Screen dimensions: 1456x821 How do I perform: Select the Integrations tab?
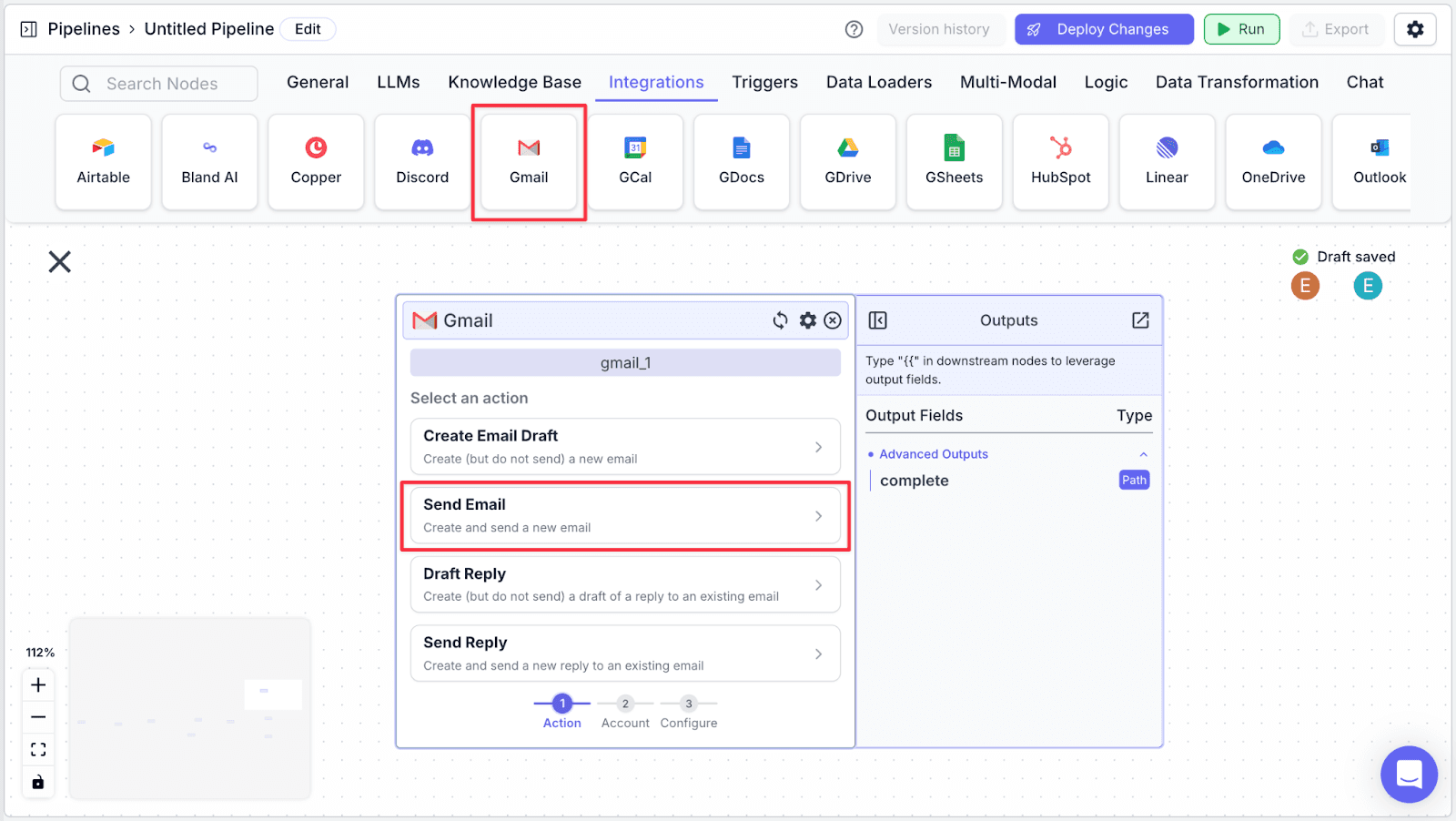pos(656,82)
